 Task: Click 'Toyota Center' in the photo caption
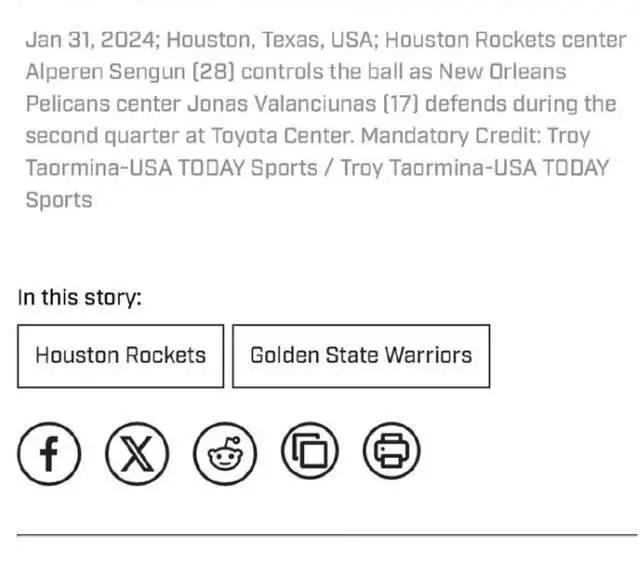(282, 136)
